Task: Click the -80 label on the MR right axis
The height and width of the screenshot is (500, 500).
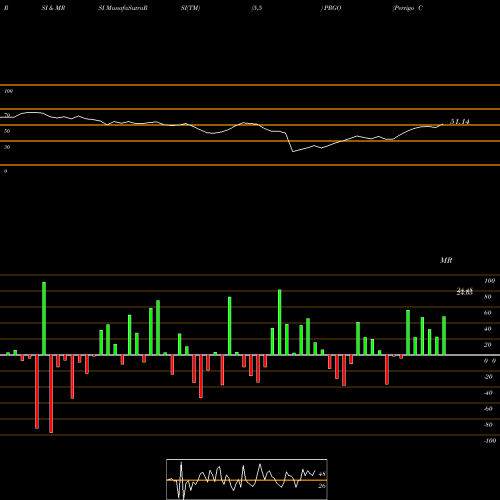Action: (x=488, y=425)
